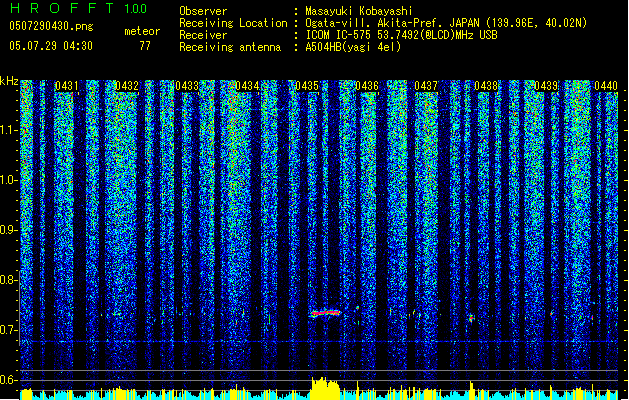629x400 pixels.
Task: Click the 0438 time marker
Action: tap(486, 86)
